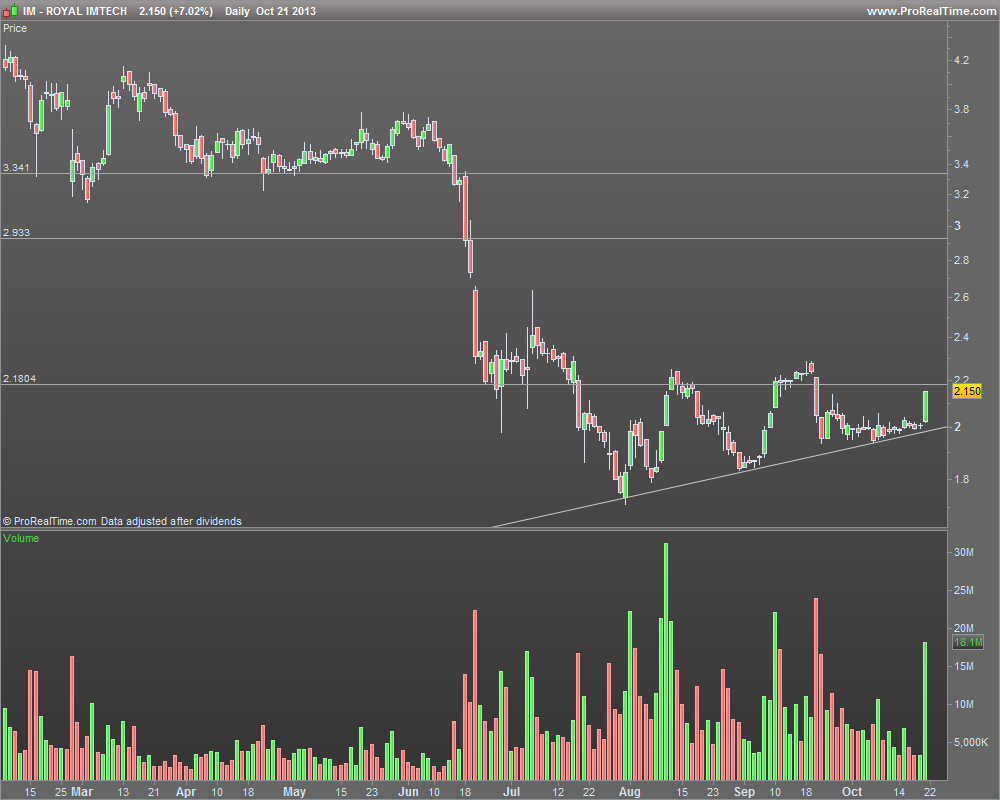Click the Aug month label on time axis

click(x=629, y=792)
